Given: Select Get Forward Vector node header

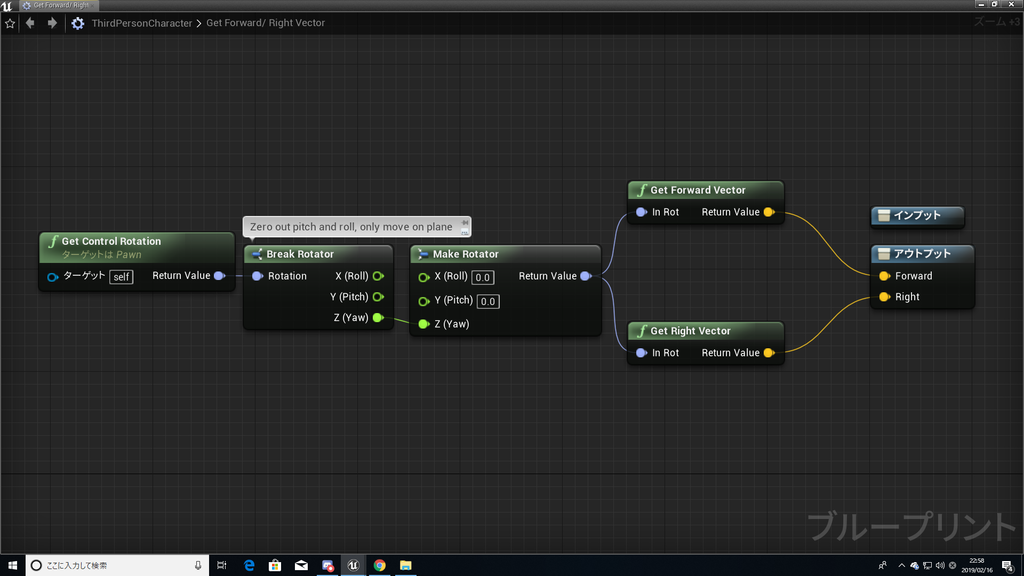Looking at the screenshot, I should click(705, 190).
